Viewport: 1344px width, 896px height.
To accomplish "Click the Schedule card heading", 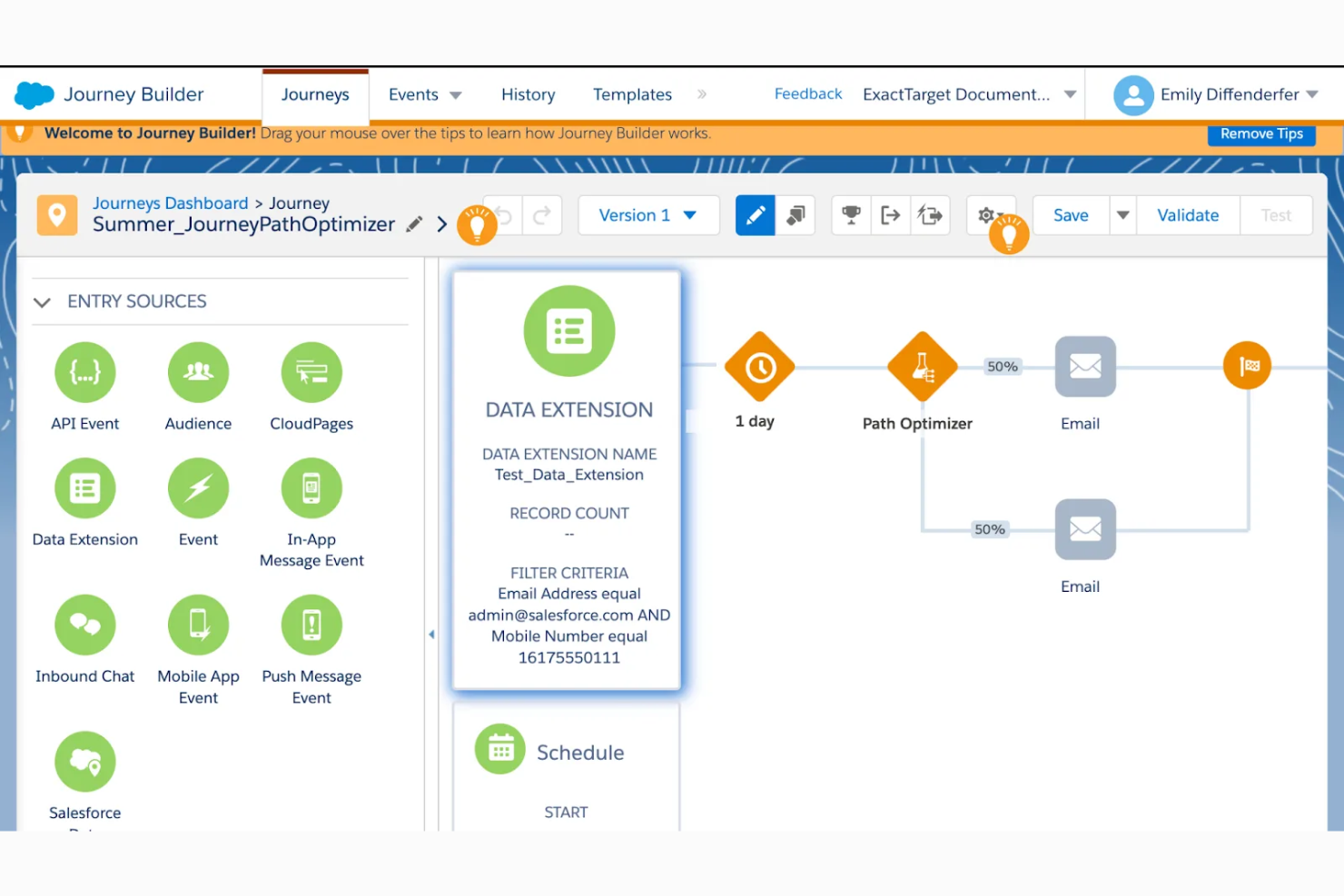I will click(580, 753).
